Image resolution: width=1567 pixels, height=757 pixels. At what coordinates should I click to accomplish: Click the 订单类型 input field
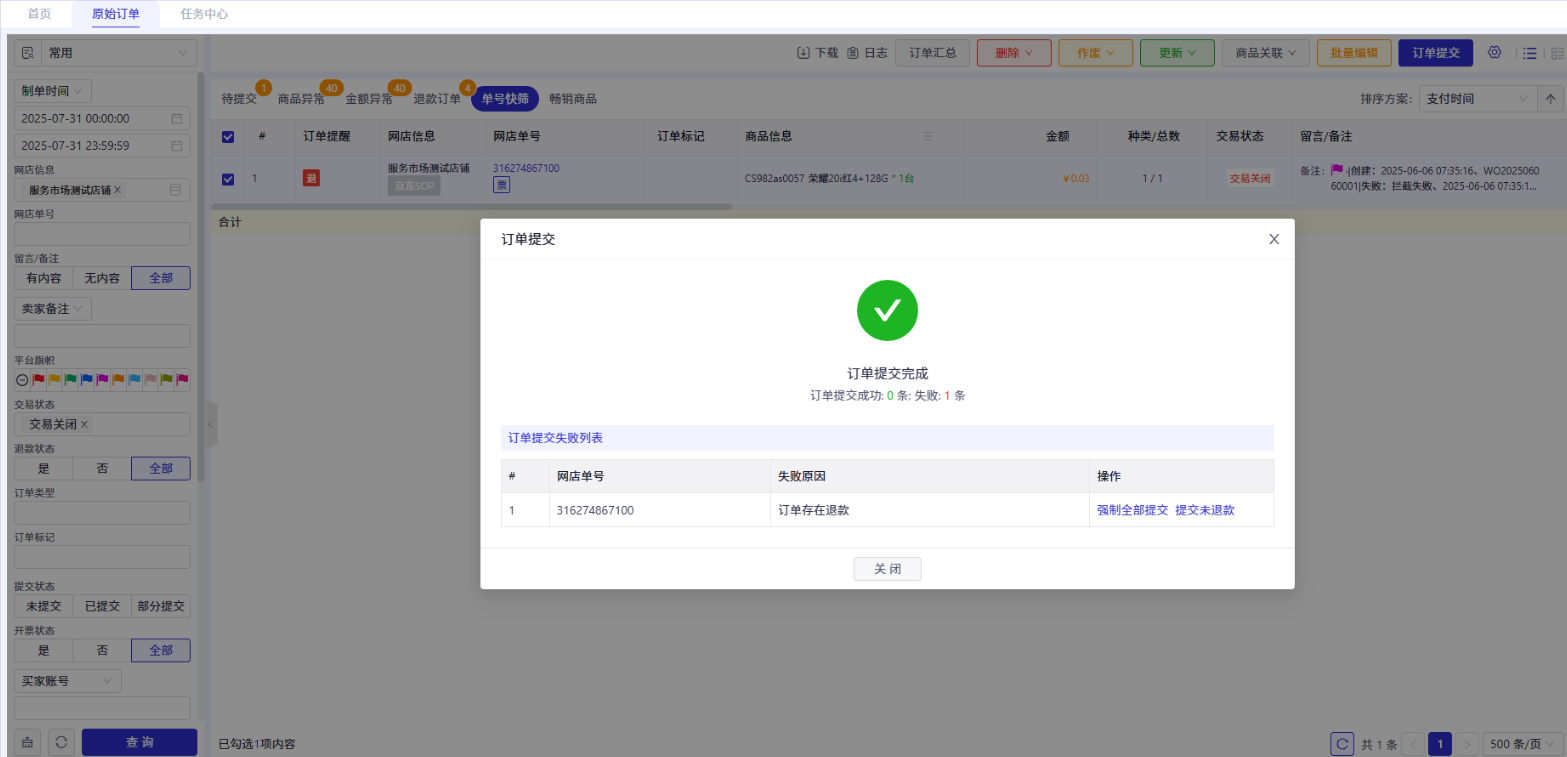click(x=102, y=513)
